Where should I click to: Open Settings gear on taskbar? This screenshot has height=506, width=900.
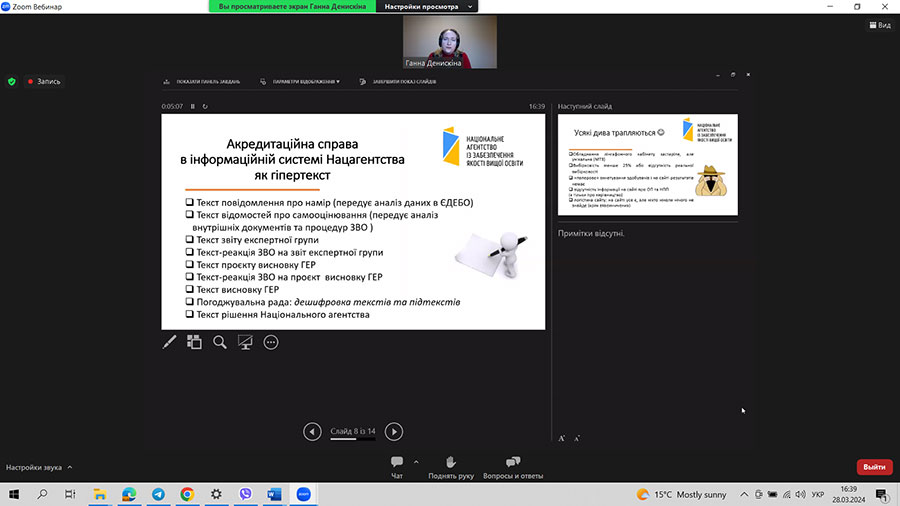[216, 494]
